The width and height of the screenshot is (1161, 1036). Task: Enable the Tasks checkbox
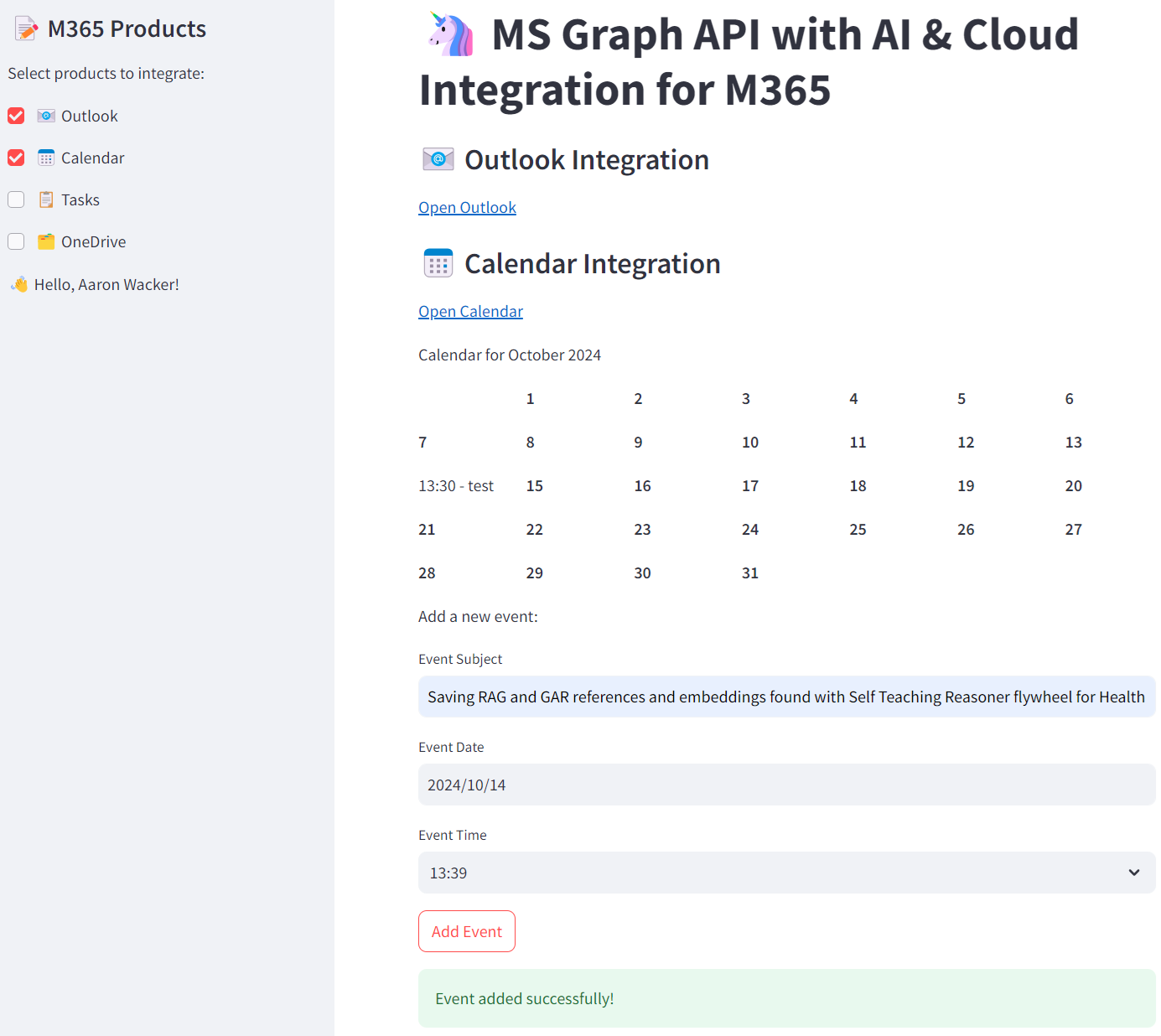(x=16, y=199)
